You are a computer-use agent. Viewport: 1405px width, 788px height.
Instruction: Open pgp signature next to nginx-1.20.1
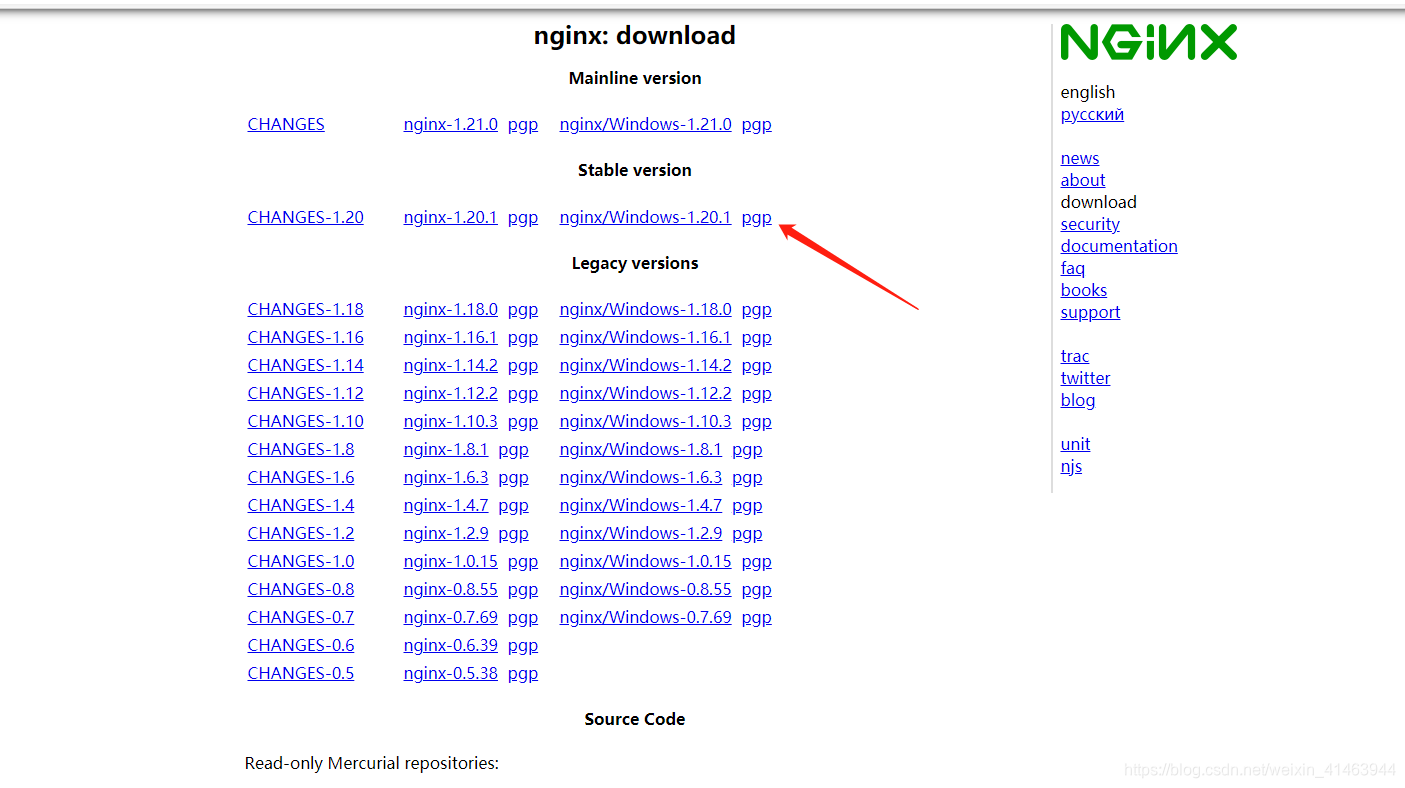[x=522, y=217]
